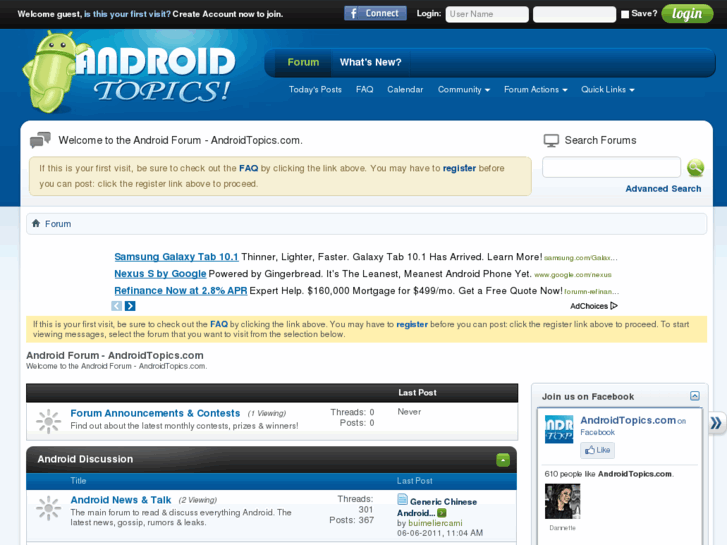The image size is (727, 545).
Task: Open the Nexus S by Google ad
Action: tap(160, 274)
